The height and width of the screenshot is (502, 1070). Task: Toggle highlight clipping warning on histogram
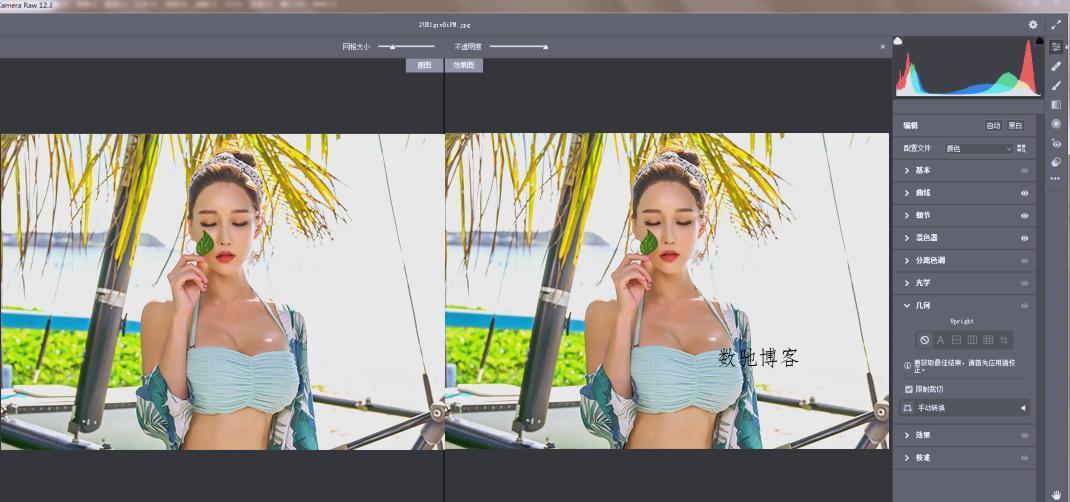pyautogui.click(x=1039, y=41)
